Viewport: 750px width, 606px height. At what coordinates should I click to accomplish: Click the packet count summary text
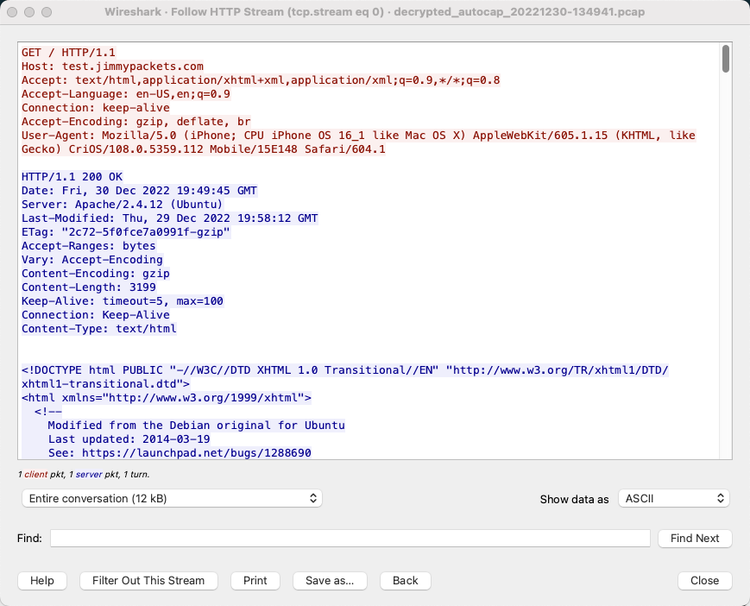click(x=84, y=474)
